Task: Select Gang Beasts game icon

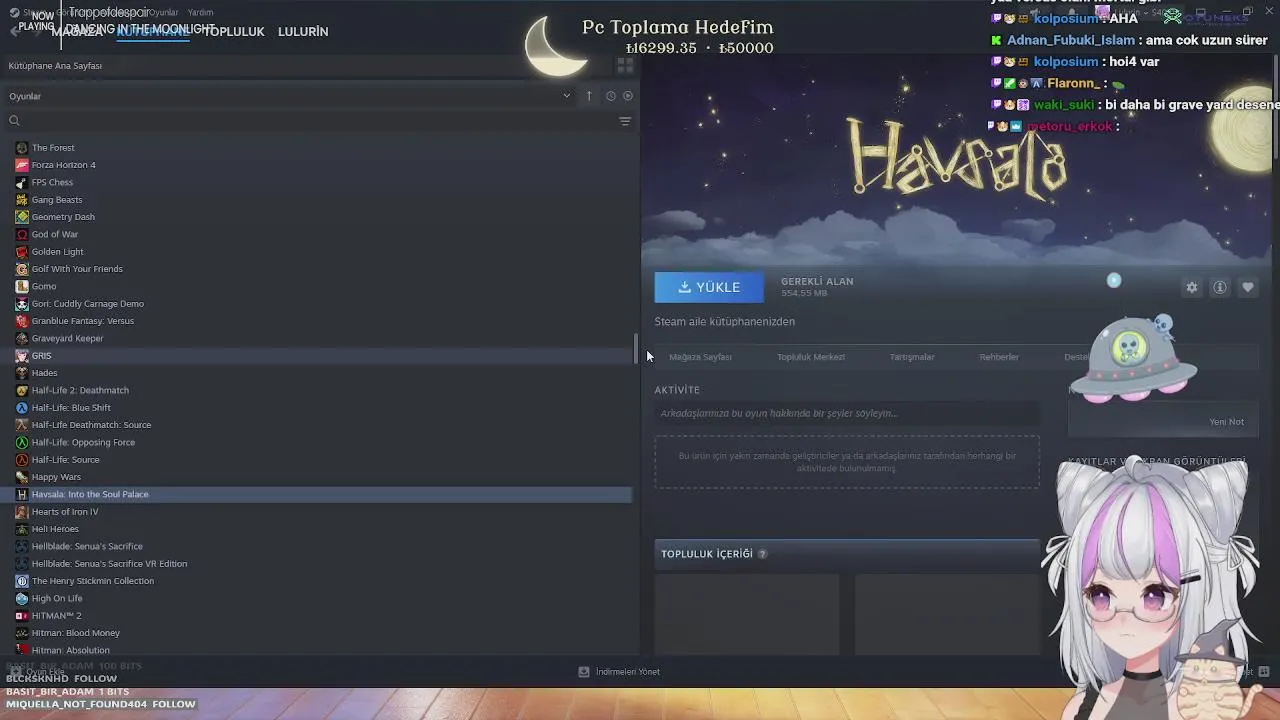Action: [x=21, y=200]
